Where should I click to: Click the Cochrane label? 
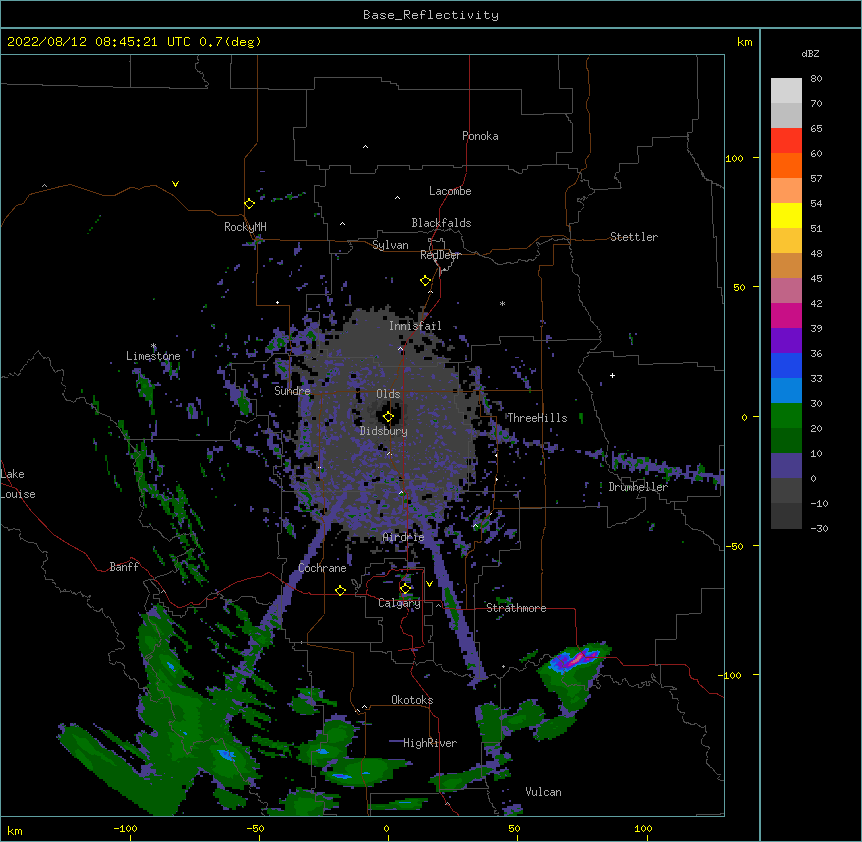322,568
